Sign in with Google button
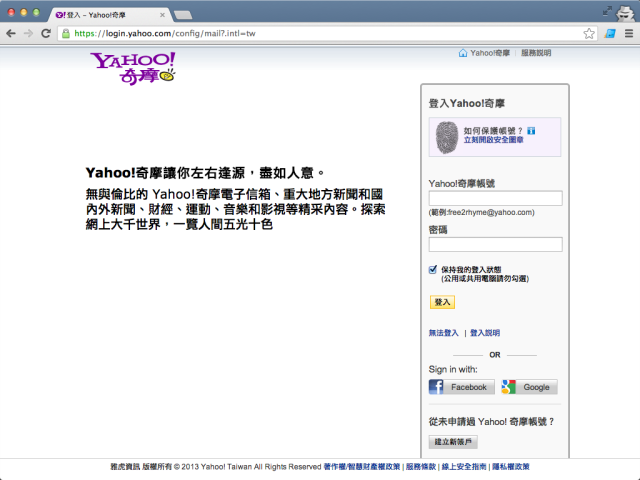 coord(529,387)
